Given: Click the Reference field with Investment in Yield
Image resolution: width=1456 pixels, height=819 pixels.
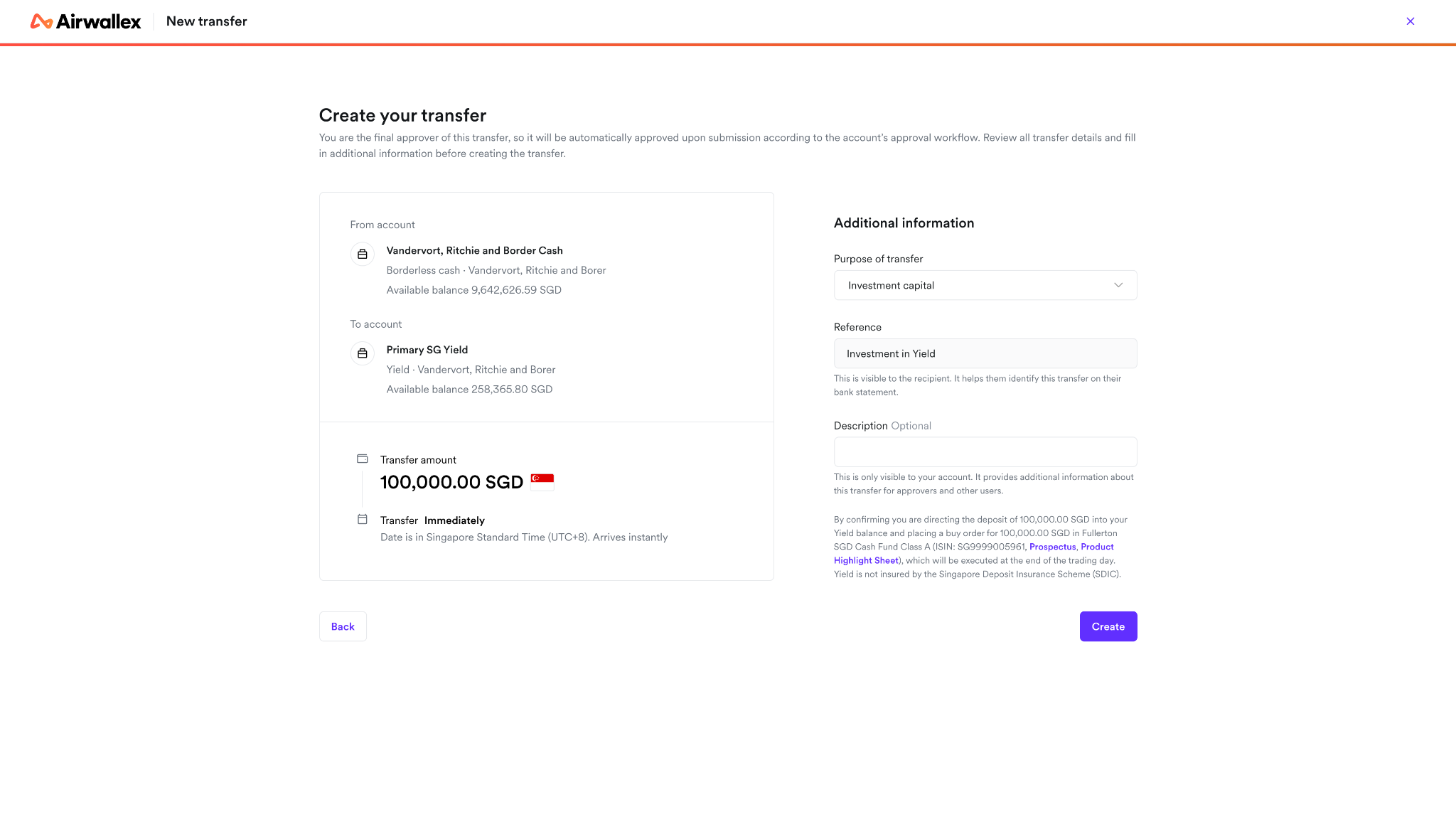Looking at the screenshot, I should click(985, 353).
